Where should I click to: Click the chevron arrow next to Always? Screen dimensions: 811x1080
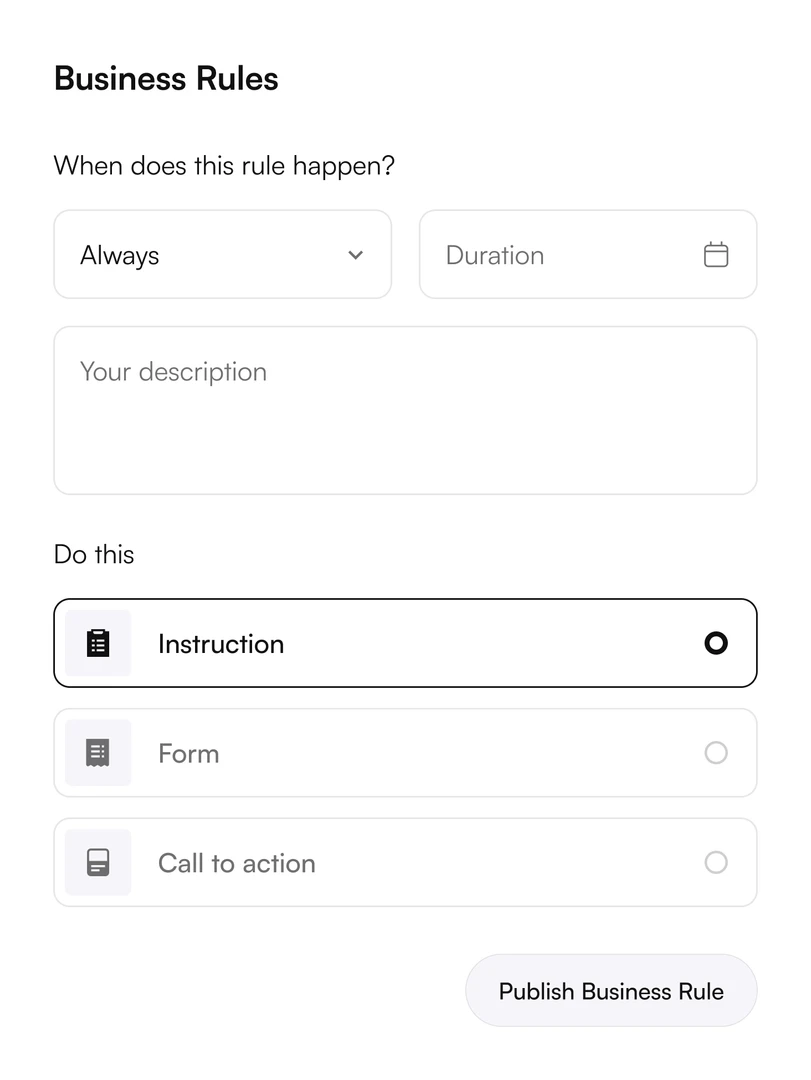point(355,255)
